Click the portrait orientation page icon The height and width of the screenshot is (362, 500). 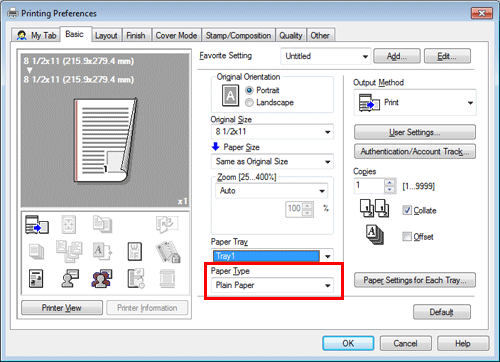230,96
